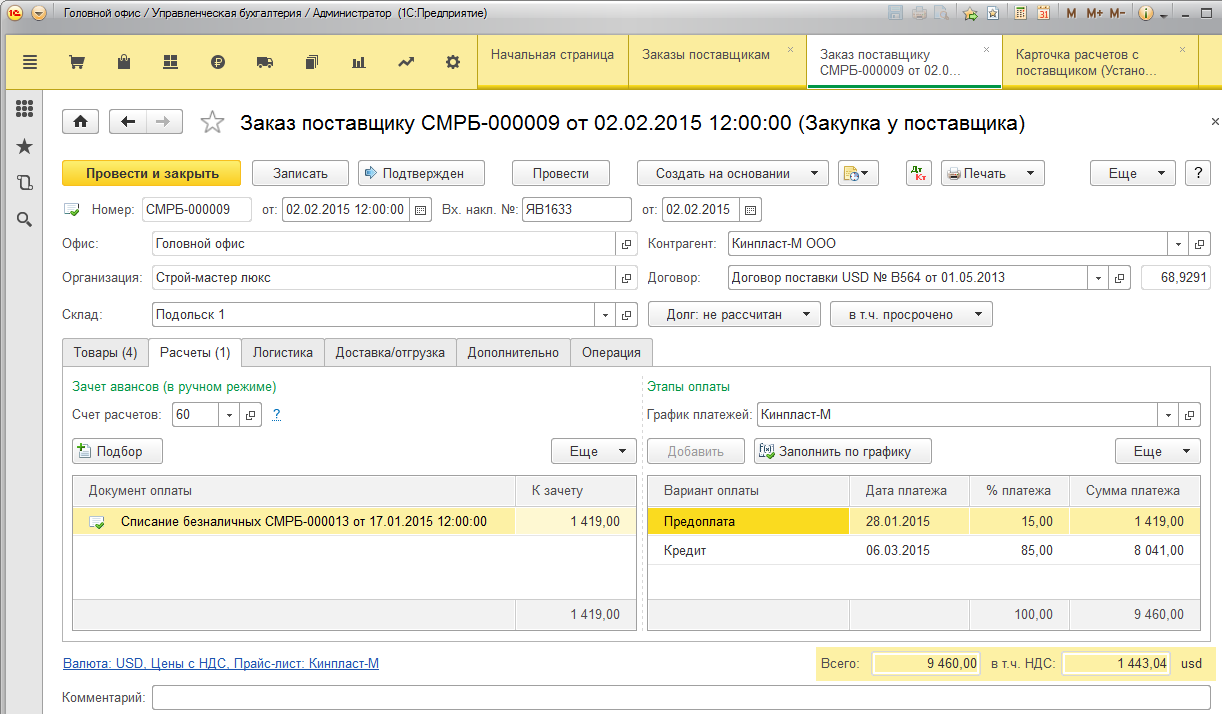Image resolution: width=1222 pixels, height=714 pixels.
Task: Switch to the Доставка/отгрузка tab
Action: click(391, 352)
